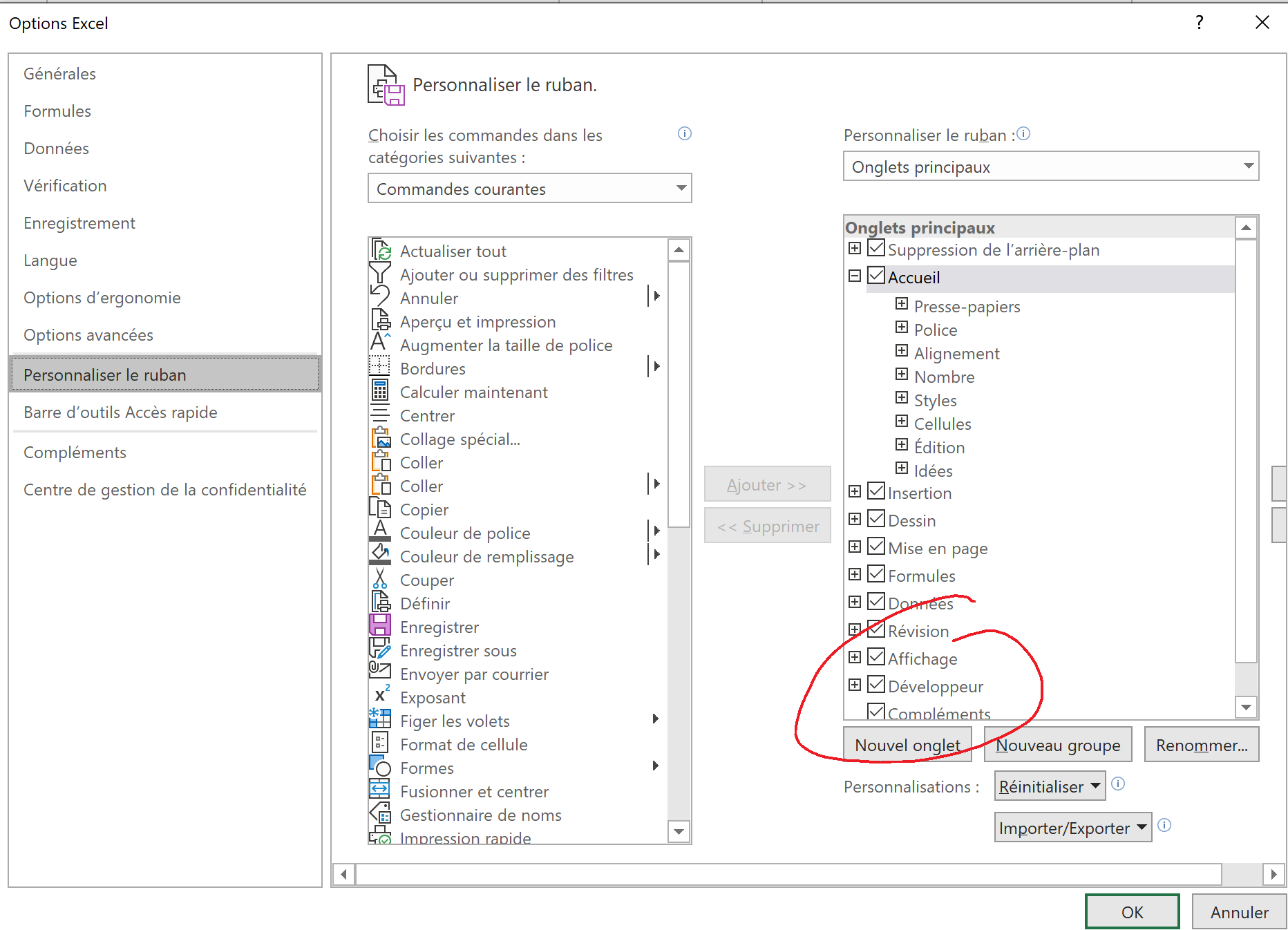Click the Calculer maintenant calculator icon

(x=380, y=391)
